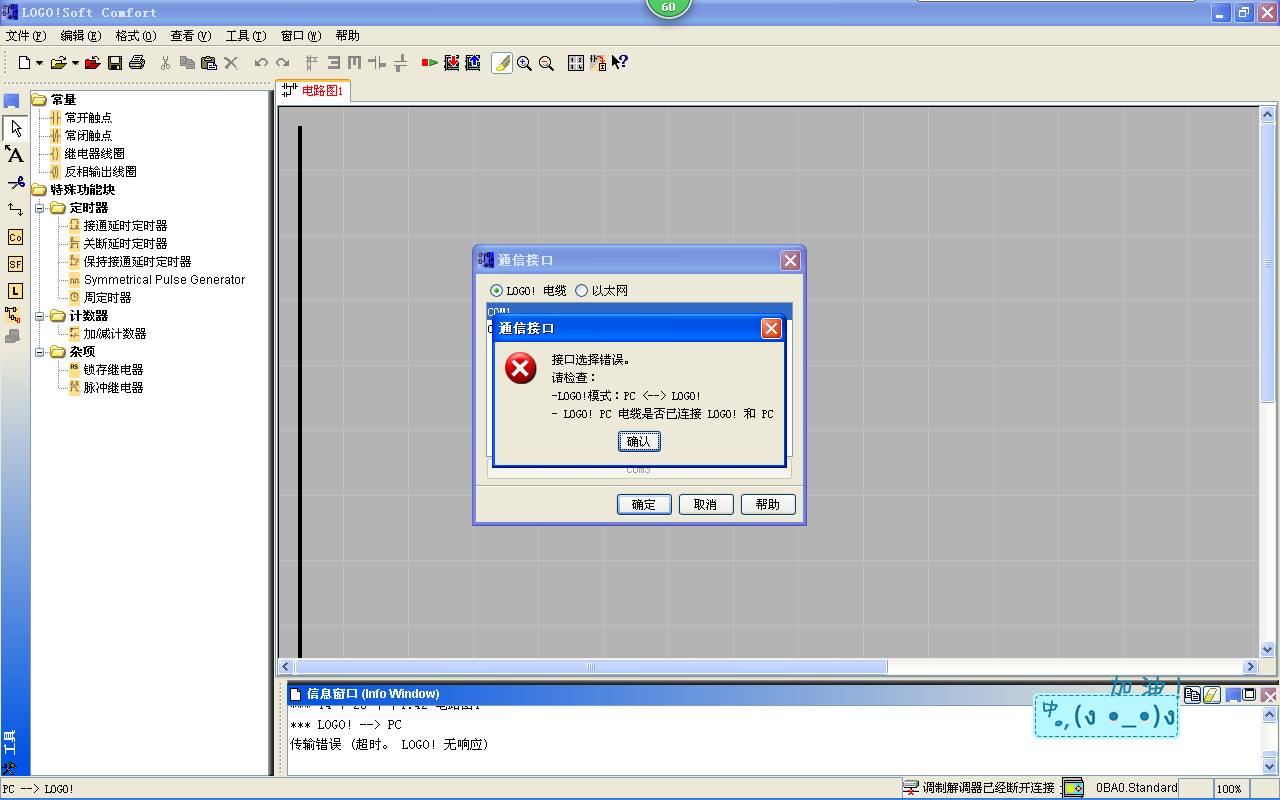Screen dimensions: 1280x800
Task: Click the Copy toolbar icon
Action: 187,63
